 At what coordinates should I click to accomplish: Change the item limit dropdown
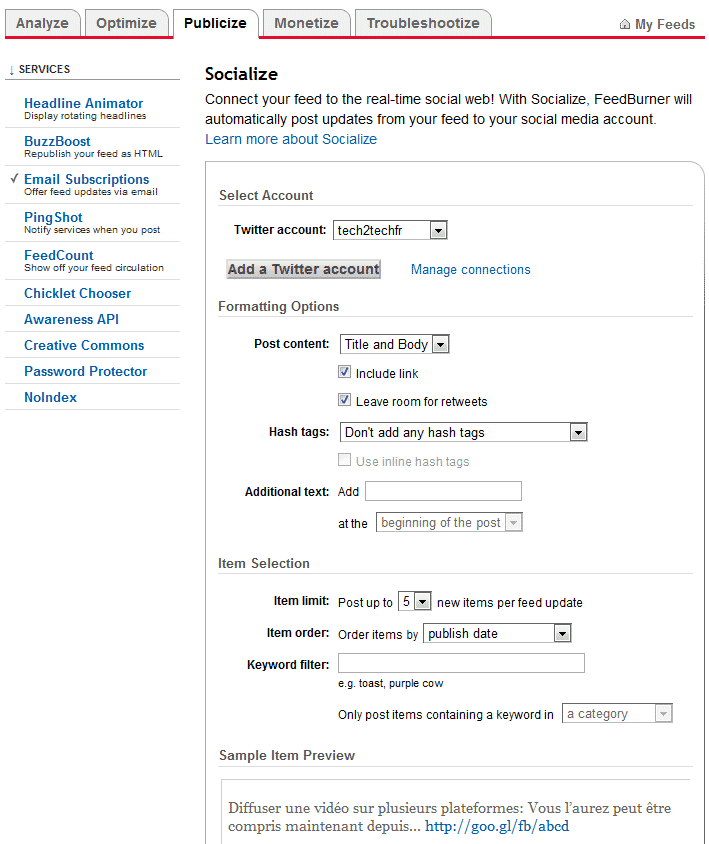(415, 601)
